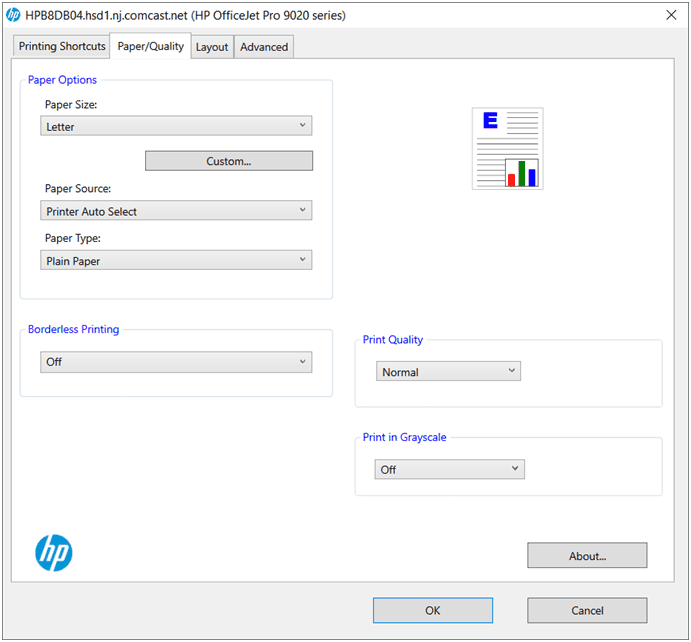Close the printer properties dialog
691x642 pixels.
[x=671, y=15]
